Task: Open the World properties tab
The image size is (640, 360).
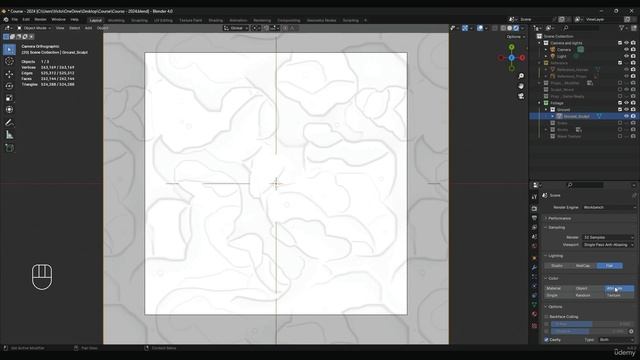Action: [x=534, y=246]
